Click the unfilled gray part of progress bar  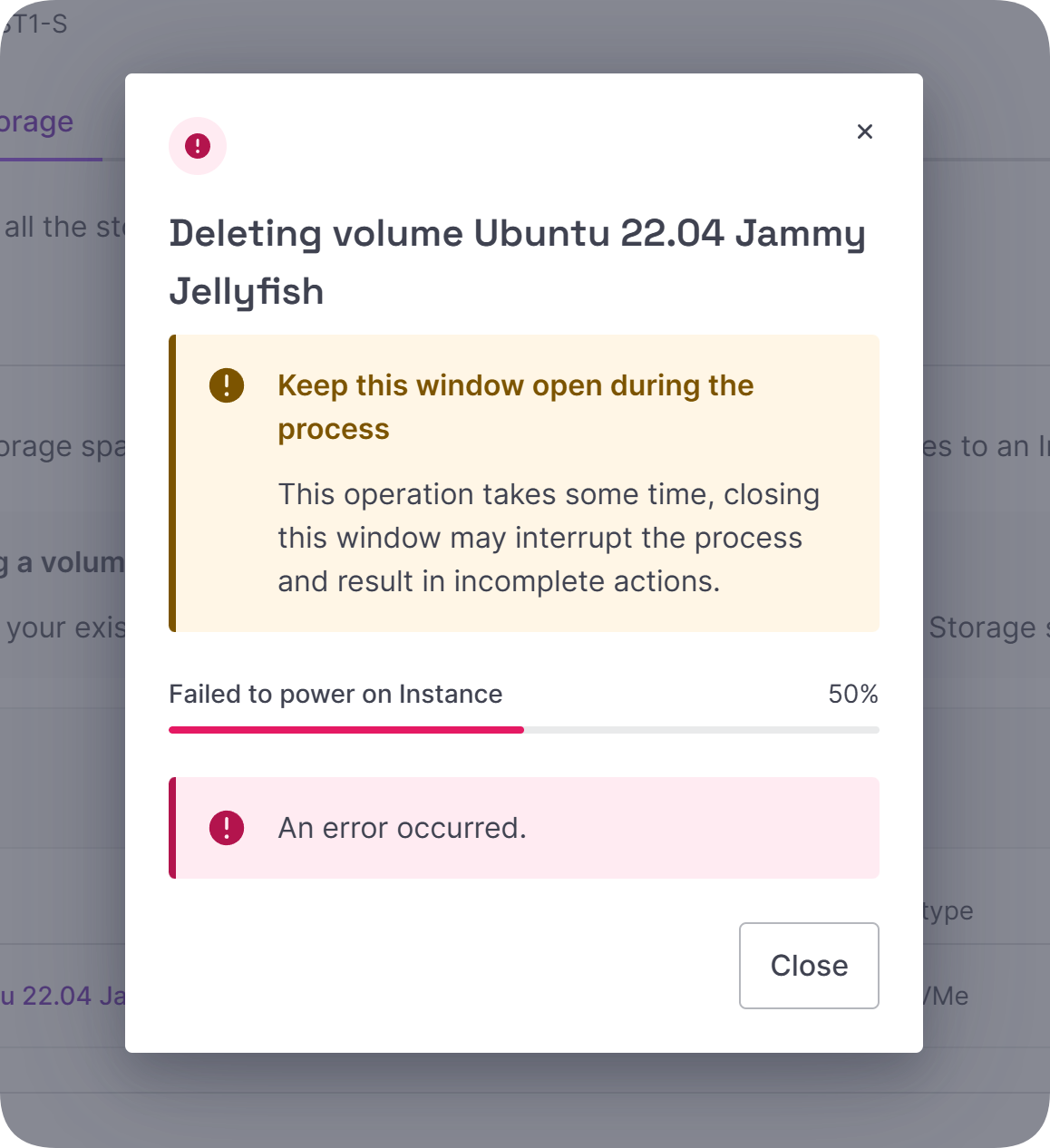(x=702, y=730)
